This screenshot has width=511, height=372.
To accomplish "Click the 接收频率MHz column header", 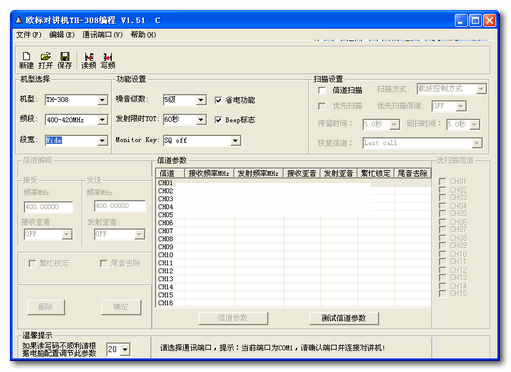I will pyautogui.click(x=209, y=173).
